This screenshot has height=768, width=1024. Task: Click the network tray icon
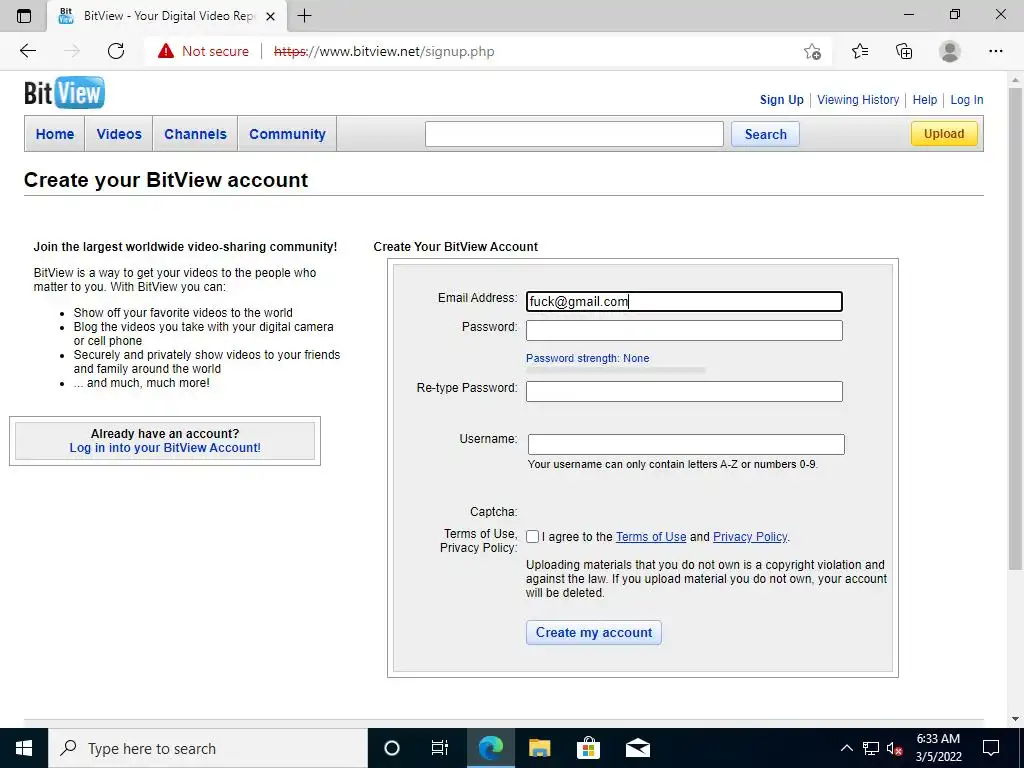871,748
